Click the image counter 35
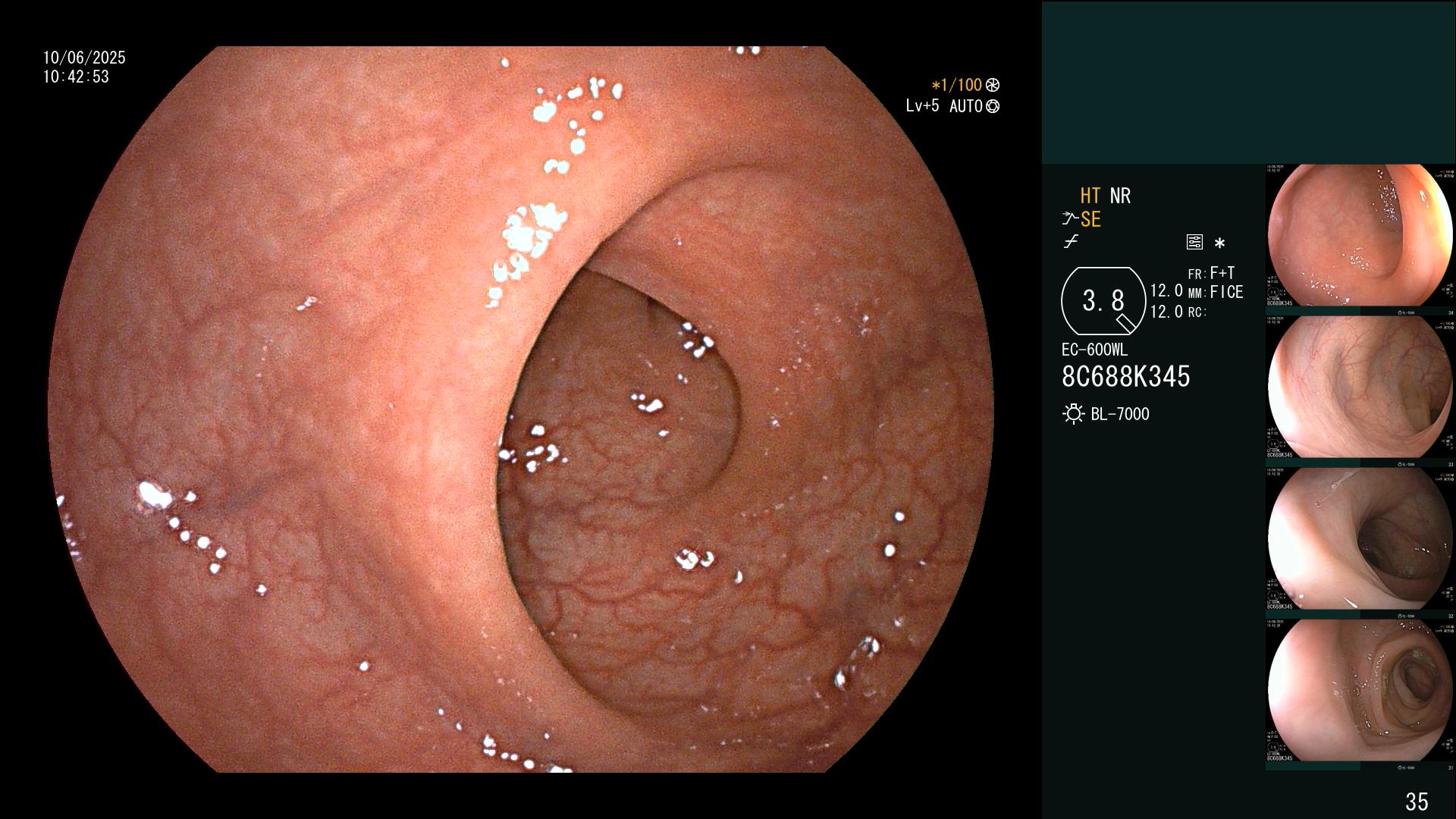This screenshot has height=819, width=1456. (1417, 802)
